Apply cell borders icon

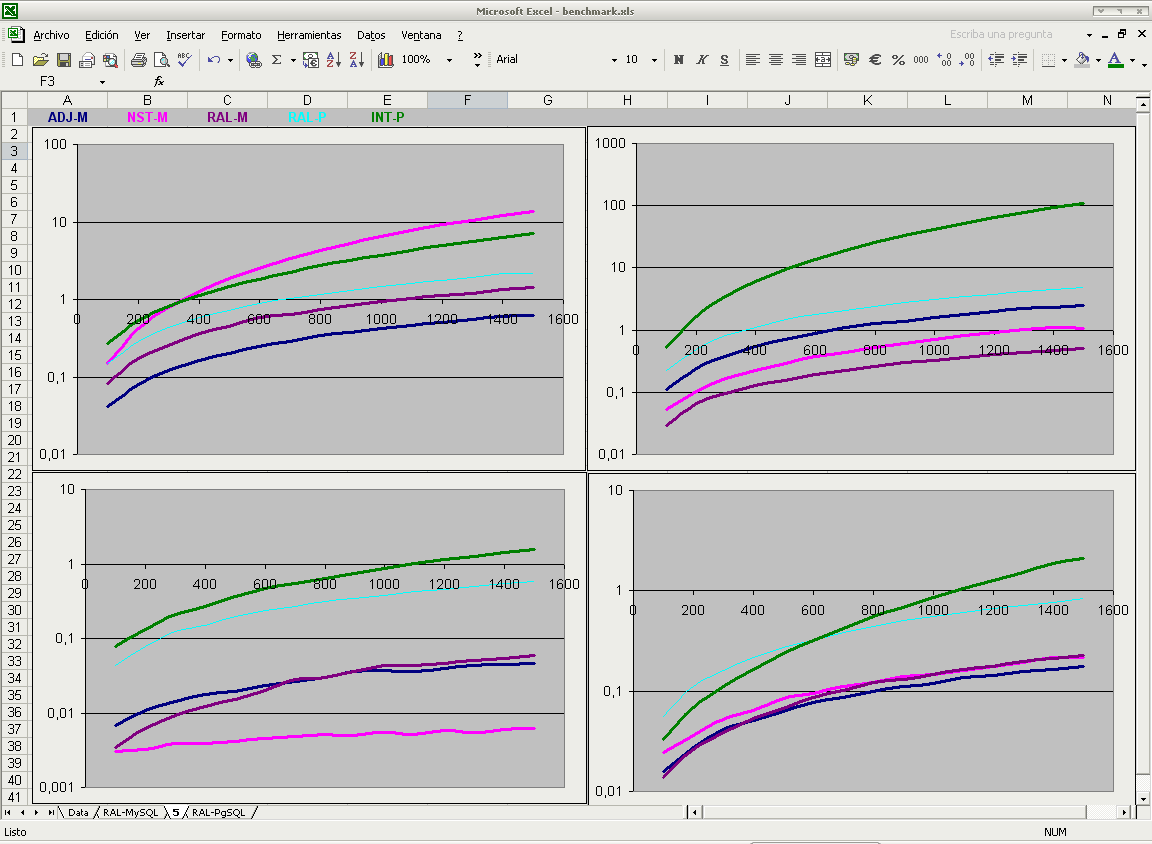pos(1048,59)
